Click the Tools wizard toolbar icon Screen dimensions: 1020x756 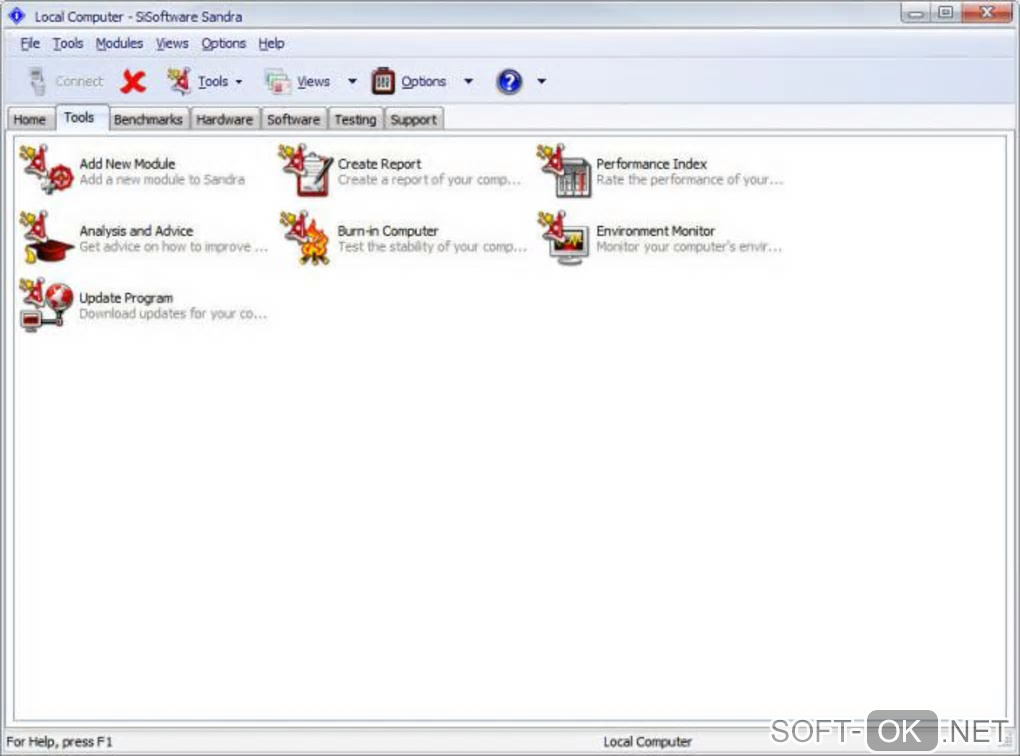click(x=179, y=81)
